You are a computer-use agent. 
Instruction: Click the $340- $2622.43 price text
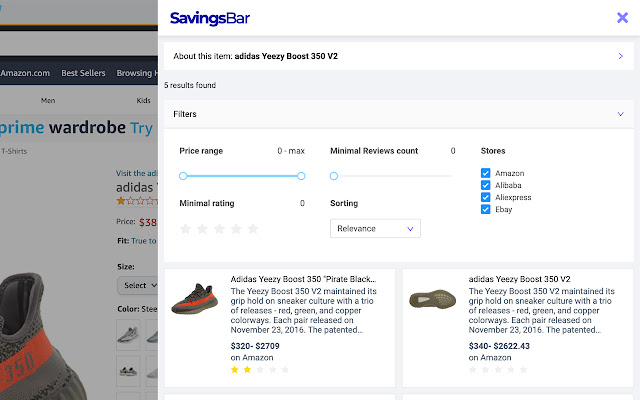coord(499,346)
